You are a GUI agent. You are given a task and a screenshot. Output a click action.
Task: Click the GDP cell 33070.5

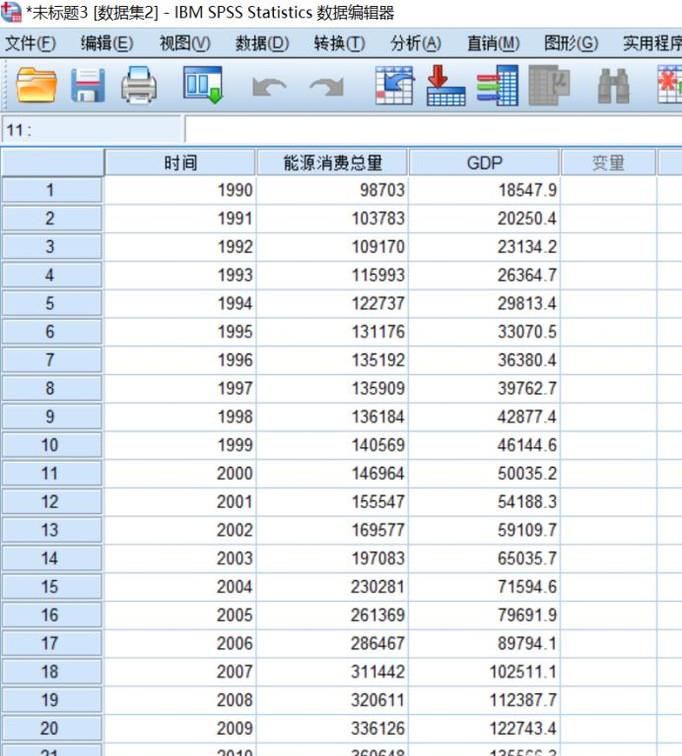tap(484, 332)
